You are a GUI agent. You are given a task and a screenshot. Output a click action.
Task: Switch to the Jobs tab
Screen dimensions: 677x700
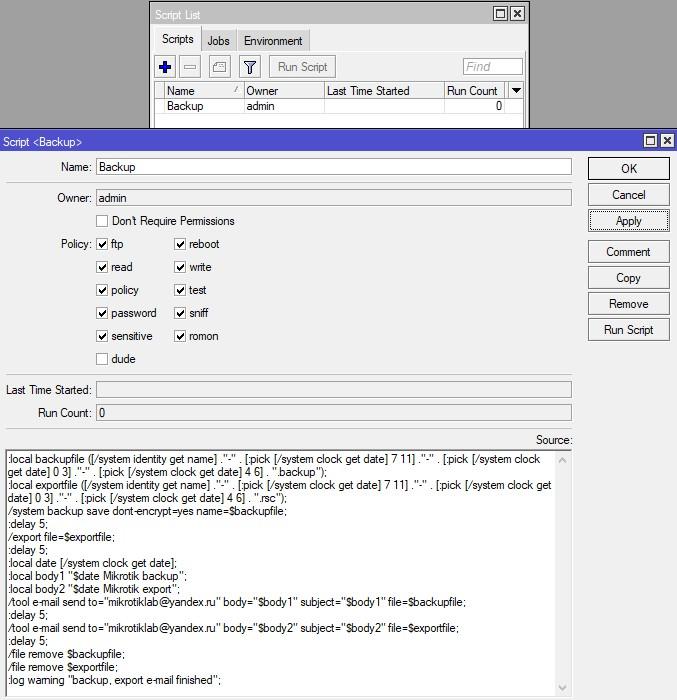[218, 41]
